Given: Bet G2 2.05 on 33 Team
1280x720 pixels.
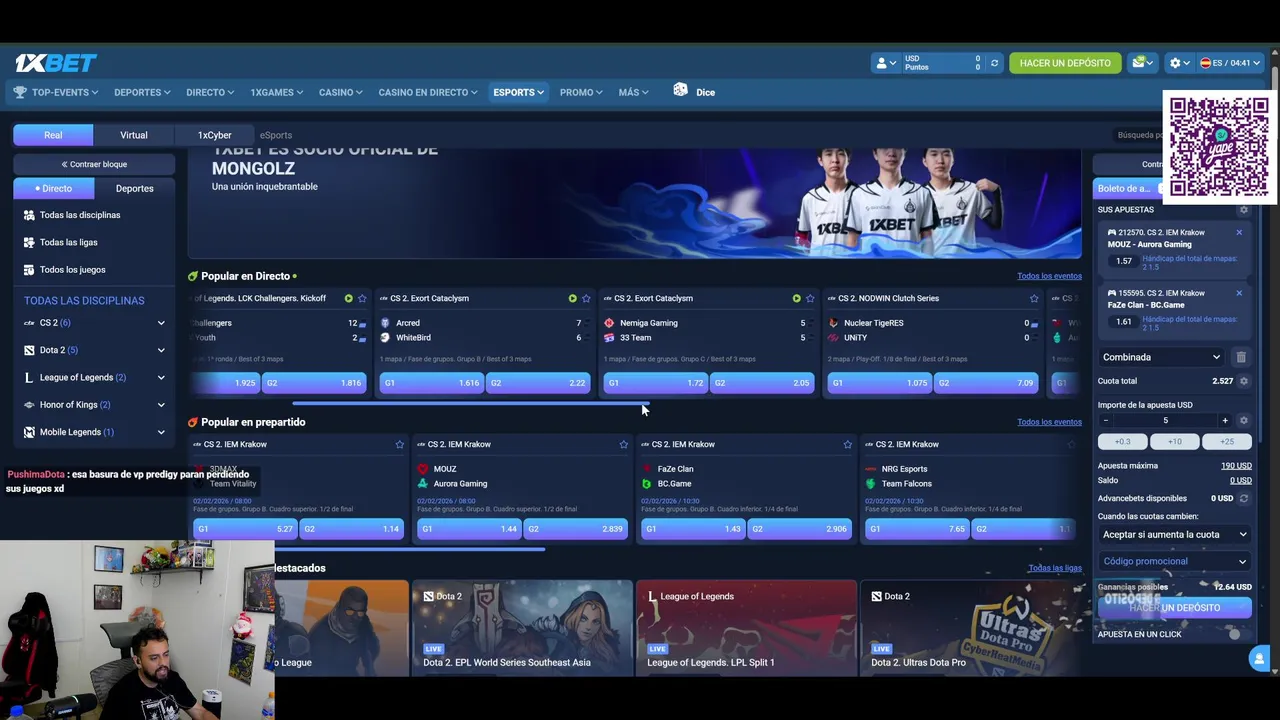Looking at the screenshot, I should coord(761,382).
